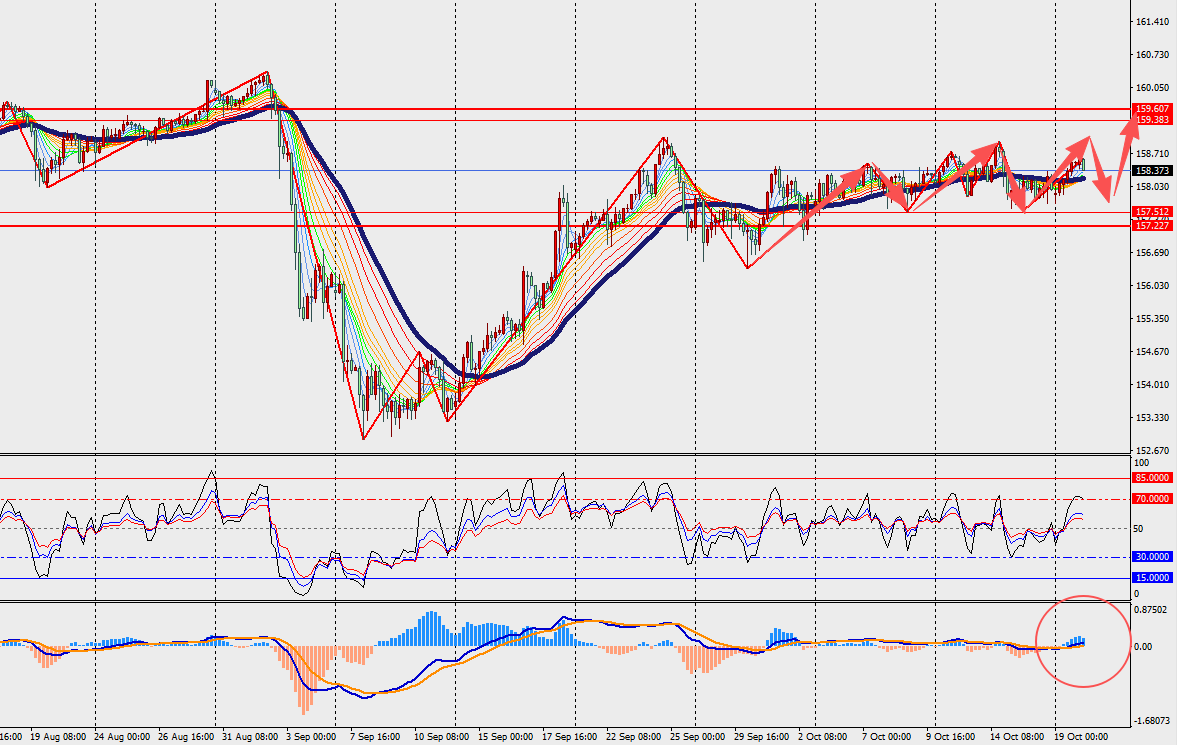Screen dimensions: 1178x745
Task: Select the 7 Sep 16:00 time label
Action: click(375, 737)
